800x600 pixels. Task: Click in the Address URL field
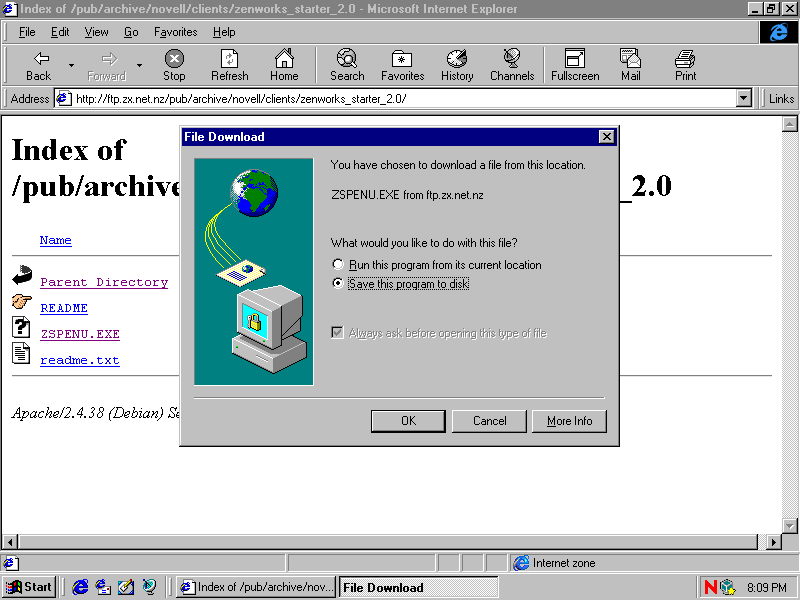pyautogui.click(x=403, y=98)
